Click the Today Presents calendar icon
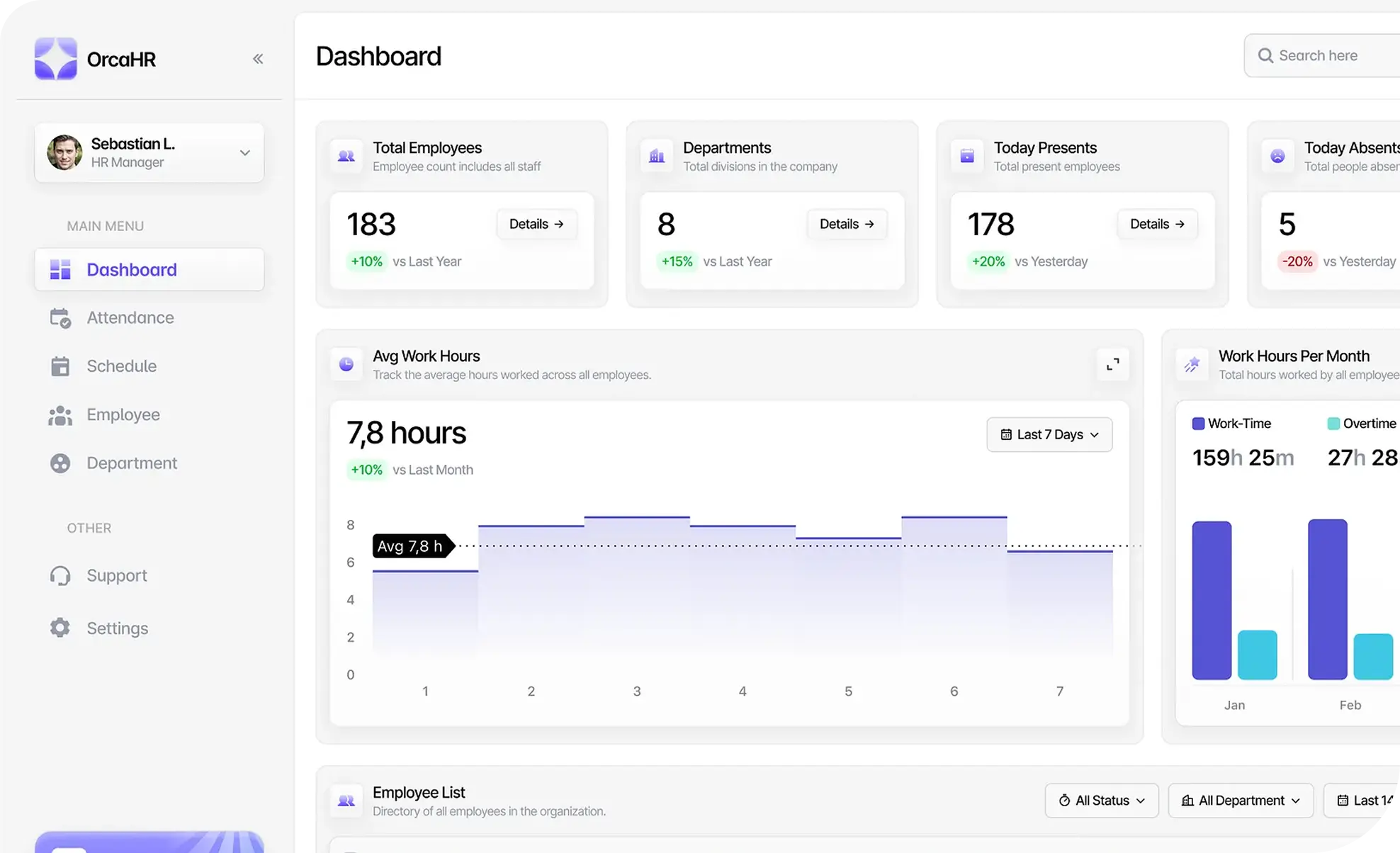The image size is (1400, 853). [x=967, y=156]
